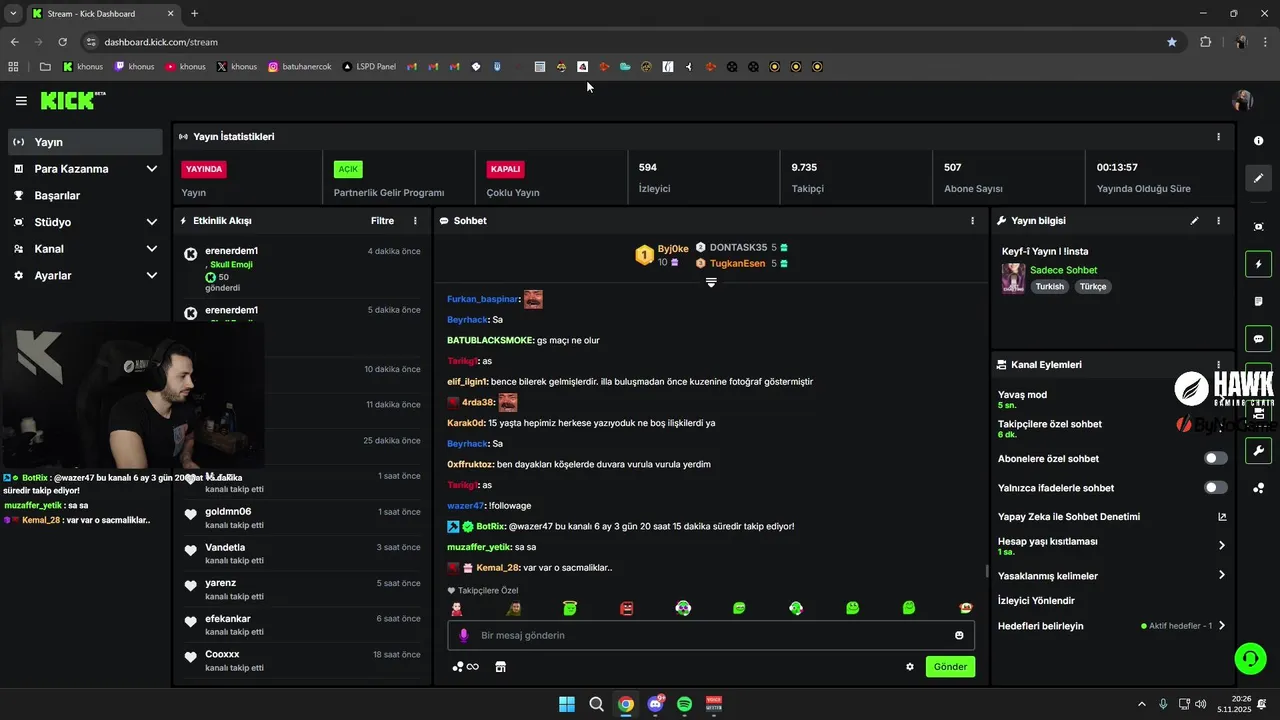Screen dimensions: 1280x720
Task: Select the green halo emote
Action: click(x=570, y=608)
